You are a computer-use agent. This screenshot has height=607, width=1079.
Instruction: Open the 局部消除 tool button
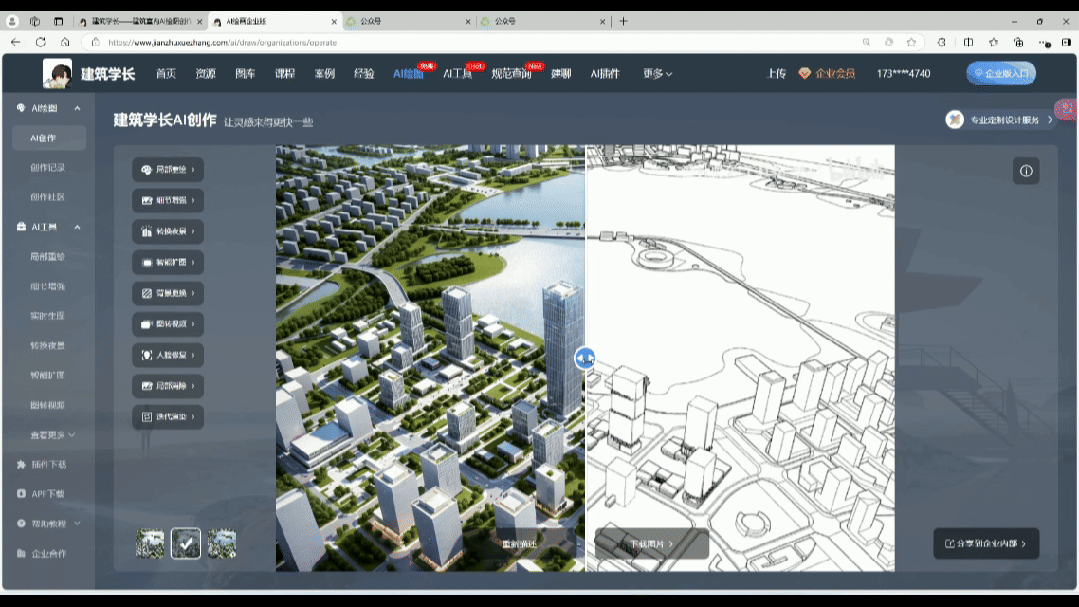[168, 386]
